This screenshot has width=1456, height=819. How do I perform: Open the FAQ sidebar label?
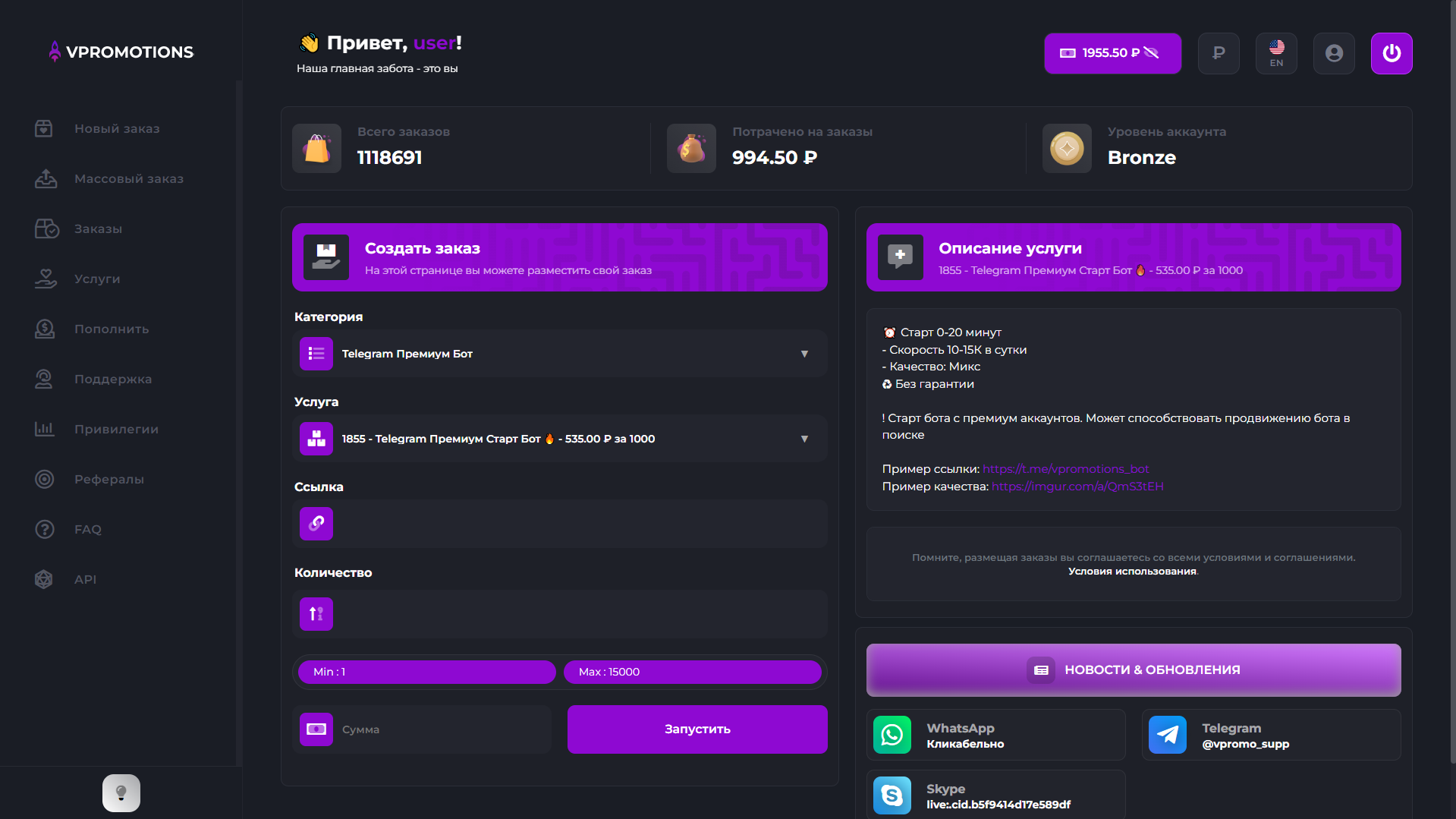pyautogui.click(x=88, y=529)
